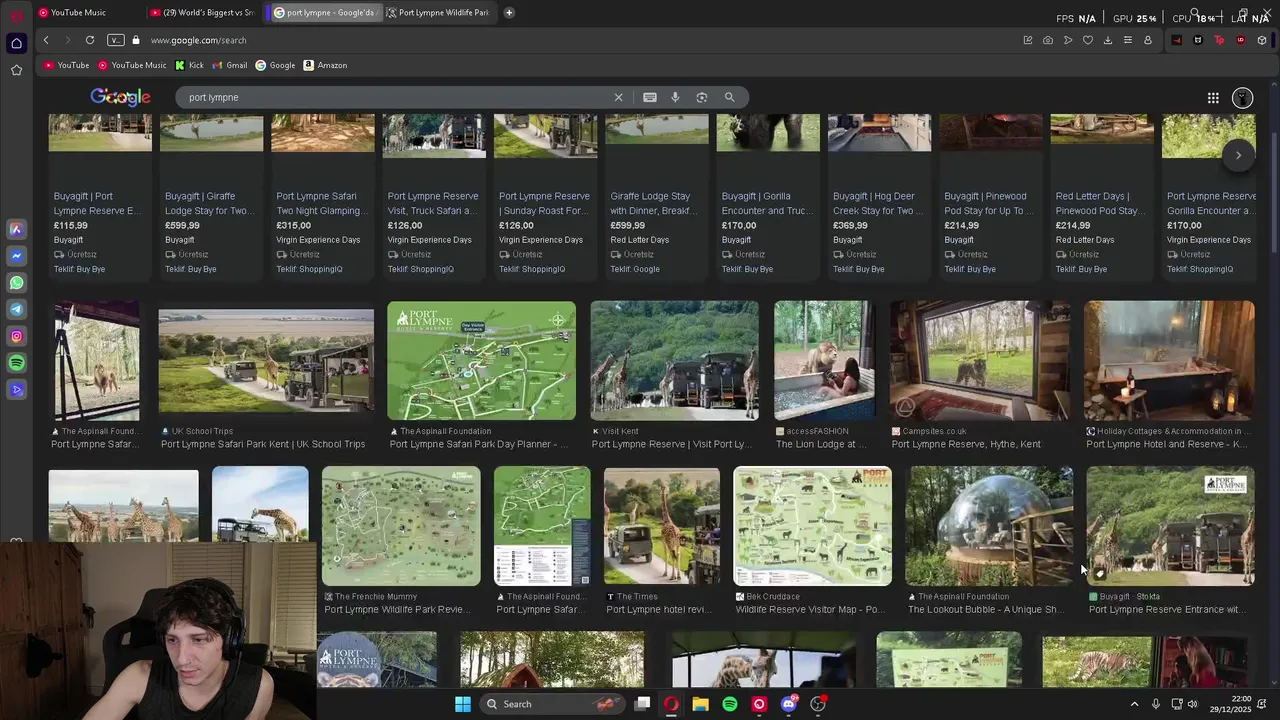Open the on-screen keyboard in search

tap(650, 97)
